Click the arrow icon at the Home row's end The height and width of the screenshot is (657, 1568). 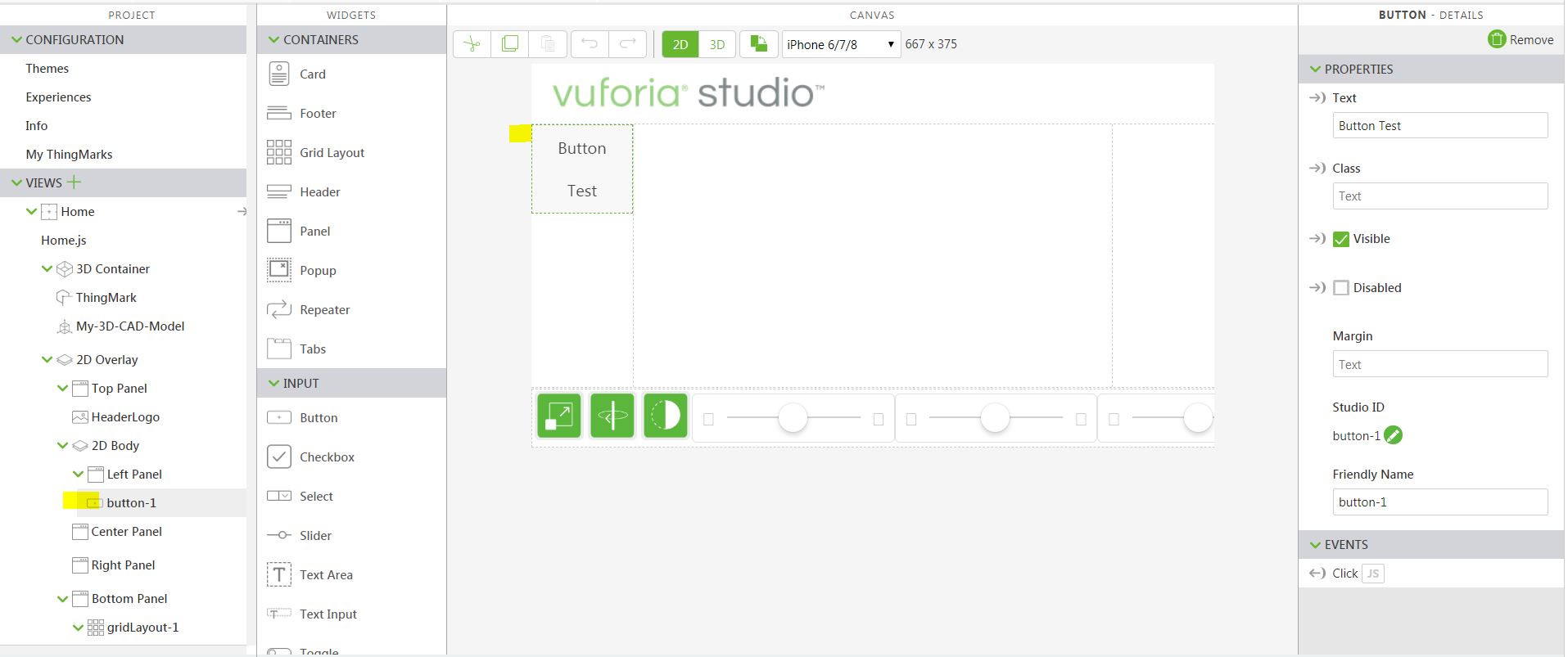pyautogui.click(x=242, y=212)
